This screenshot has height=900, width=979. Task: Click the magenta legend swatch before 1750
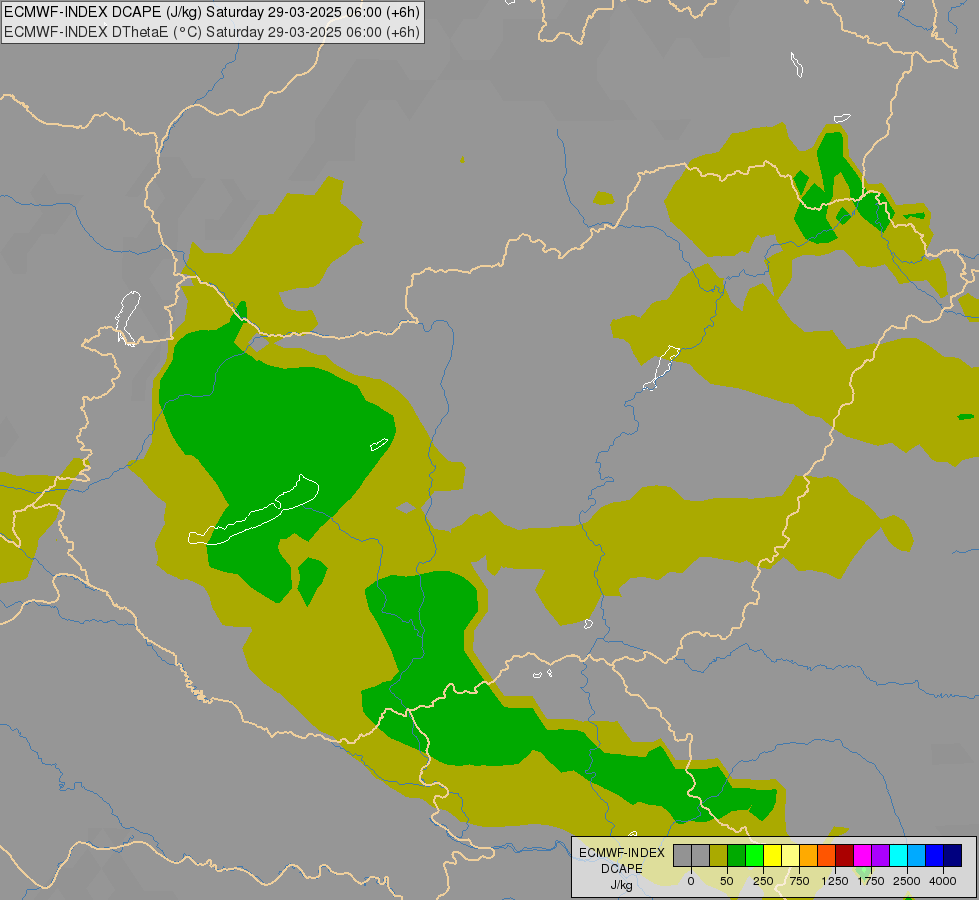[x=863, y=856]
